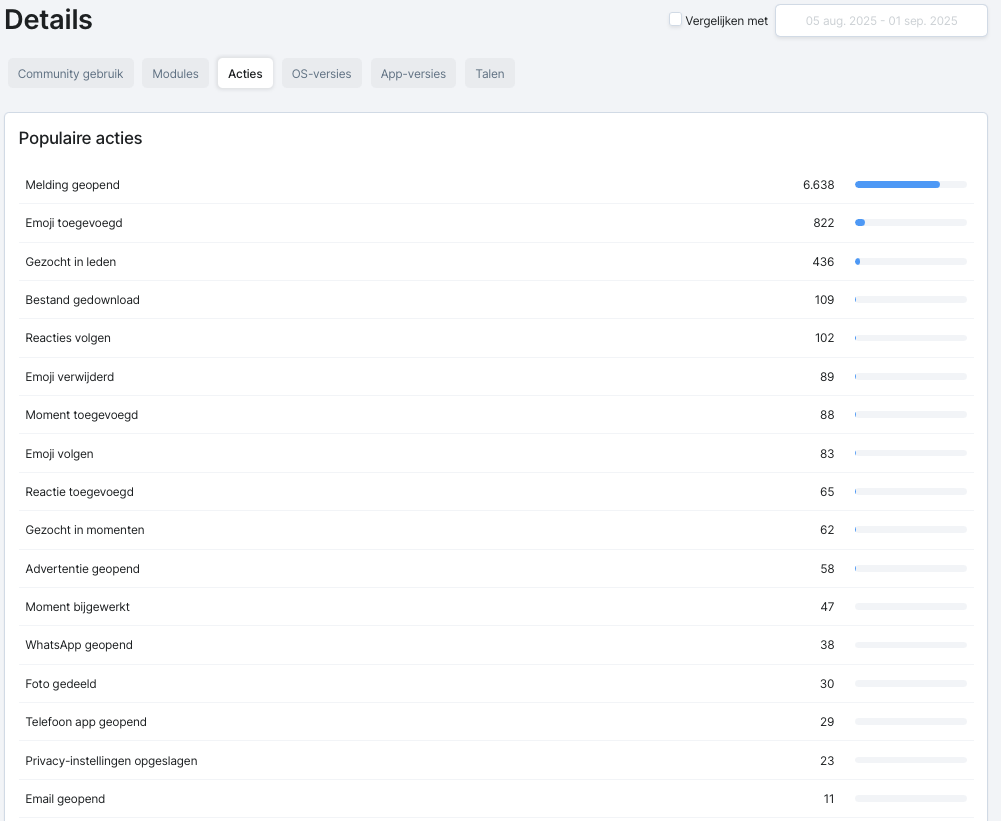The height and width of the screenshot is (821, 1001).
Task: Click the 'Melding geopend' row label
Action: [72, 185]
